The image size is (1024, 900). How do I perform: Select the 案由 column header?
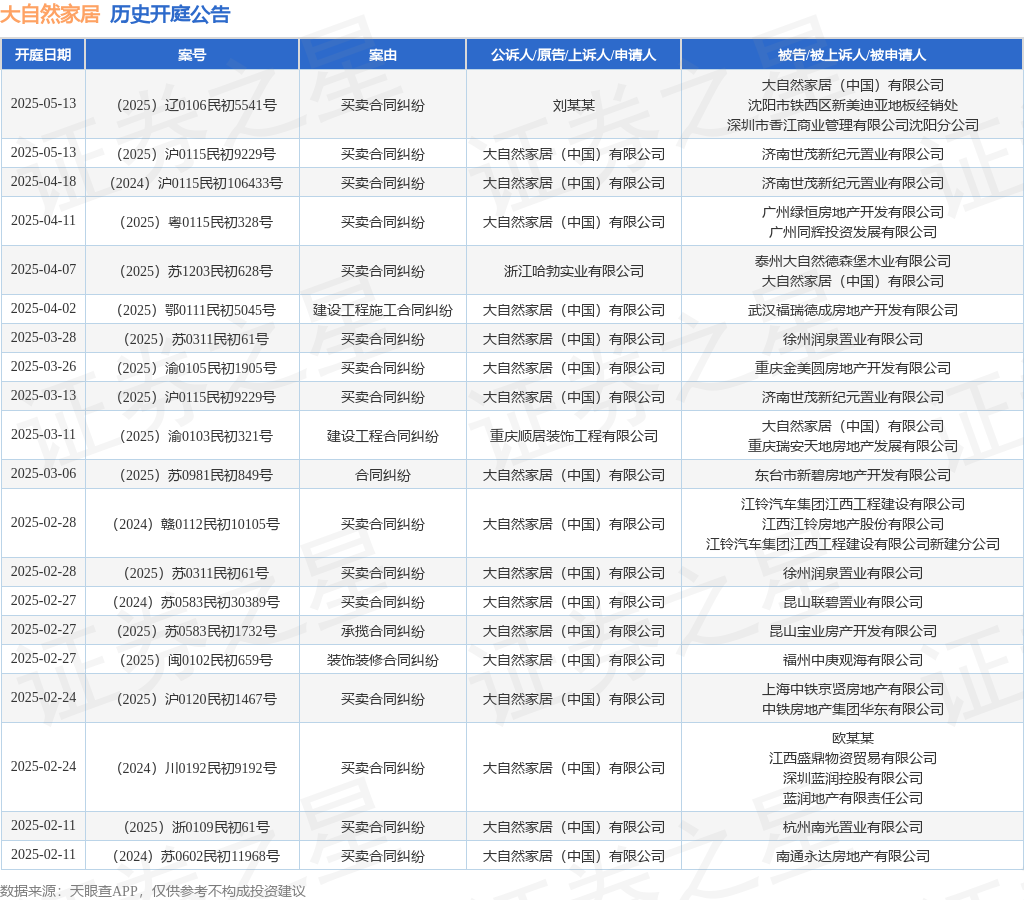(383, 55)
